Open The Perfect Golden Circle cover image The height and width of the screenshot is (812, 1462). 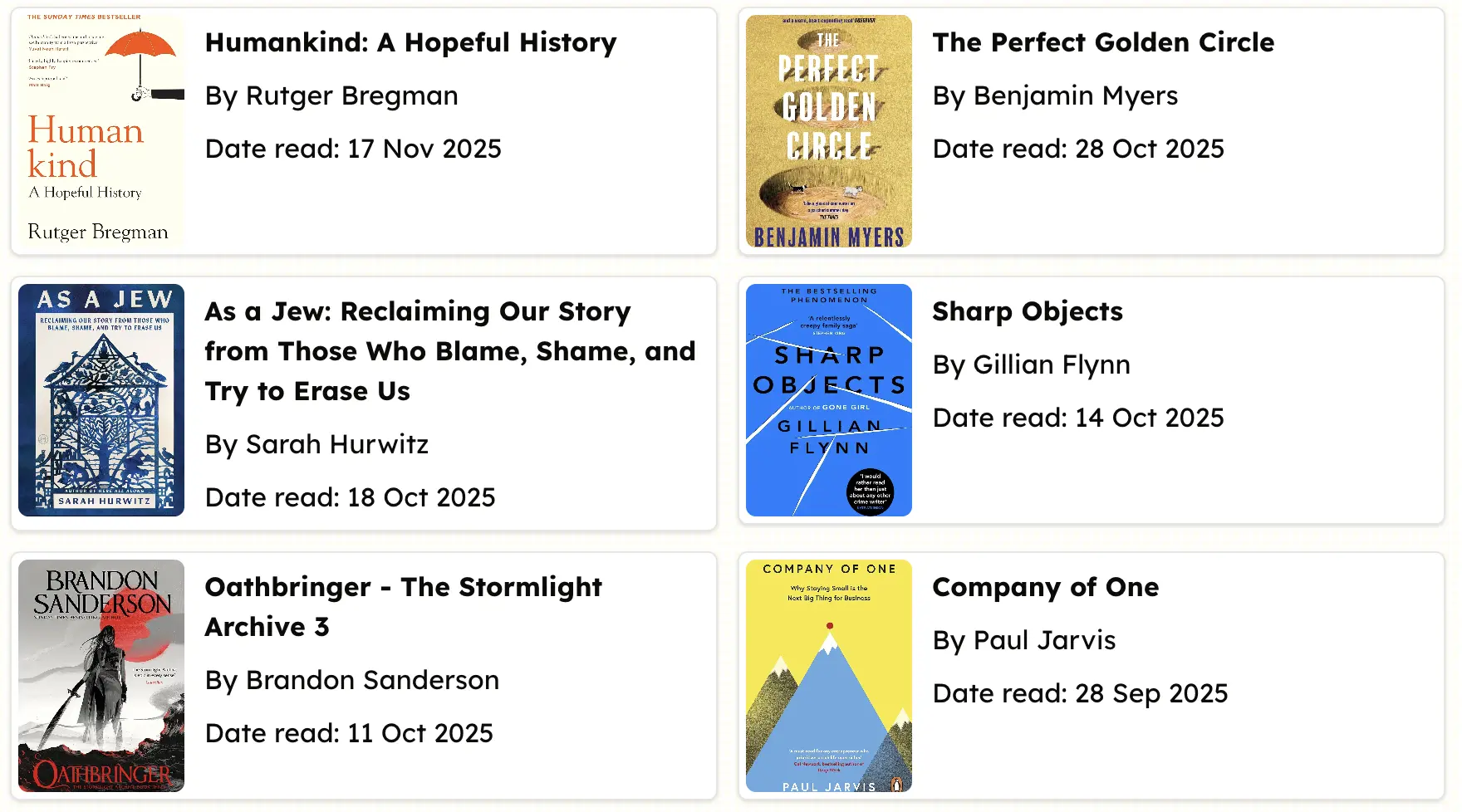coord(828,131)
